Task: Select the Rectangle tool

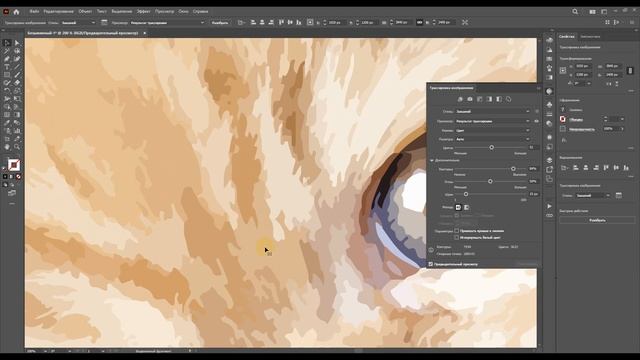Action: tap(7, 75)
